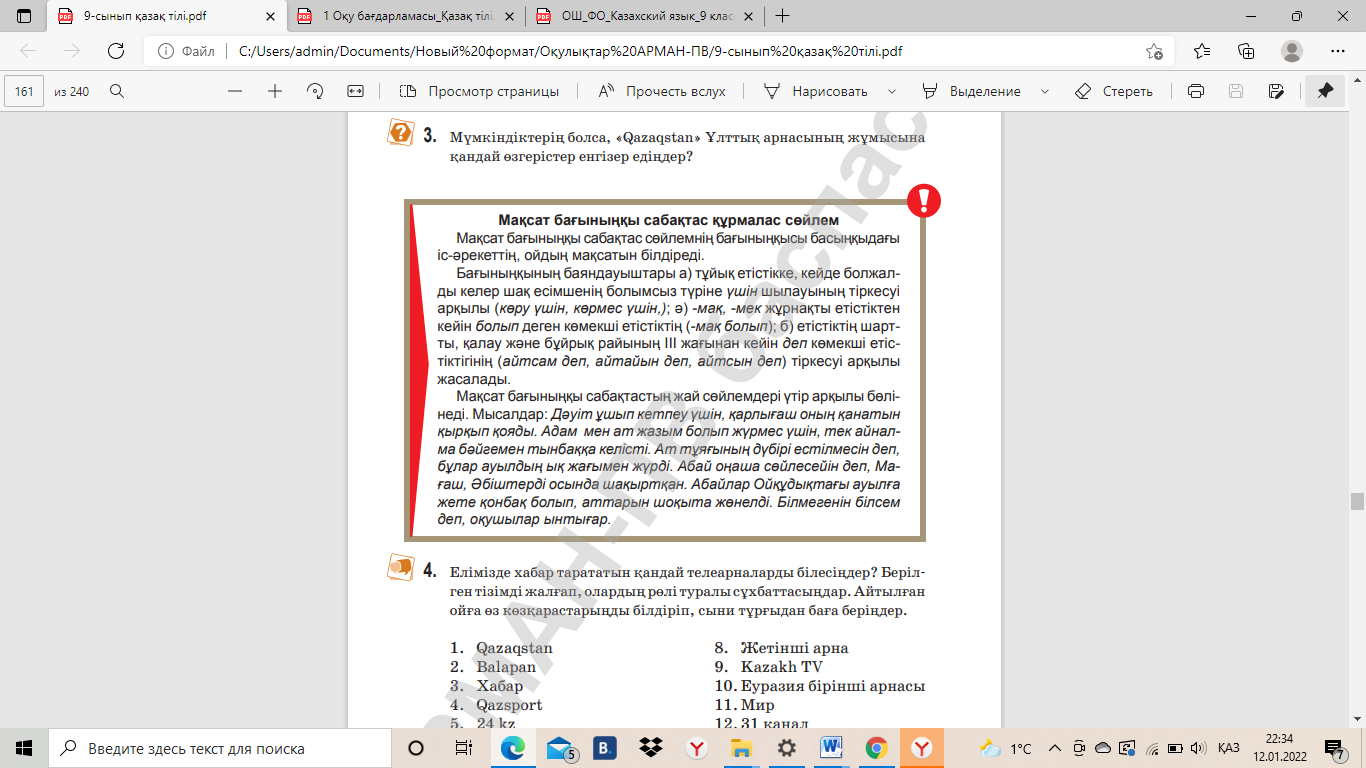Click the red exclamation mark icon on the page
Screen dimensions: 1366x768
pyautogui.click(x=924, y=200)
